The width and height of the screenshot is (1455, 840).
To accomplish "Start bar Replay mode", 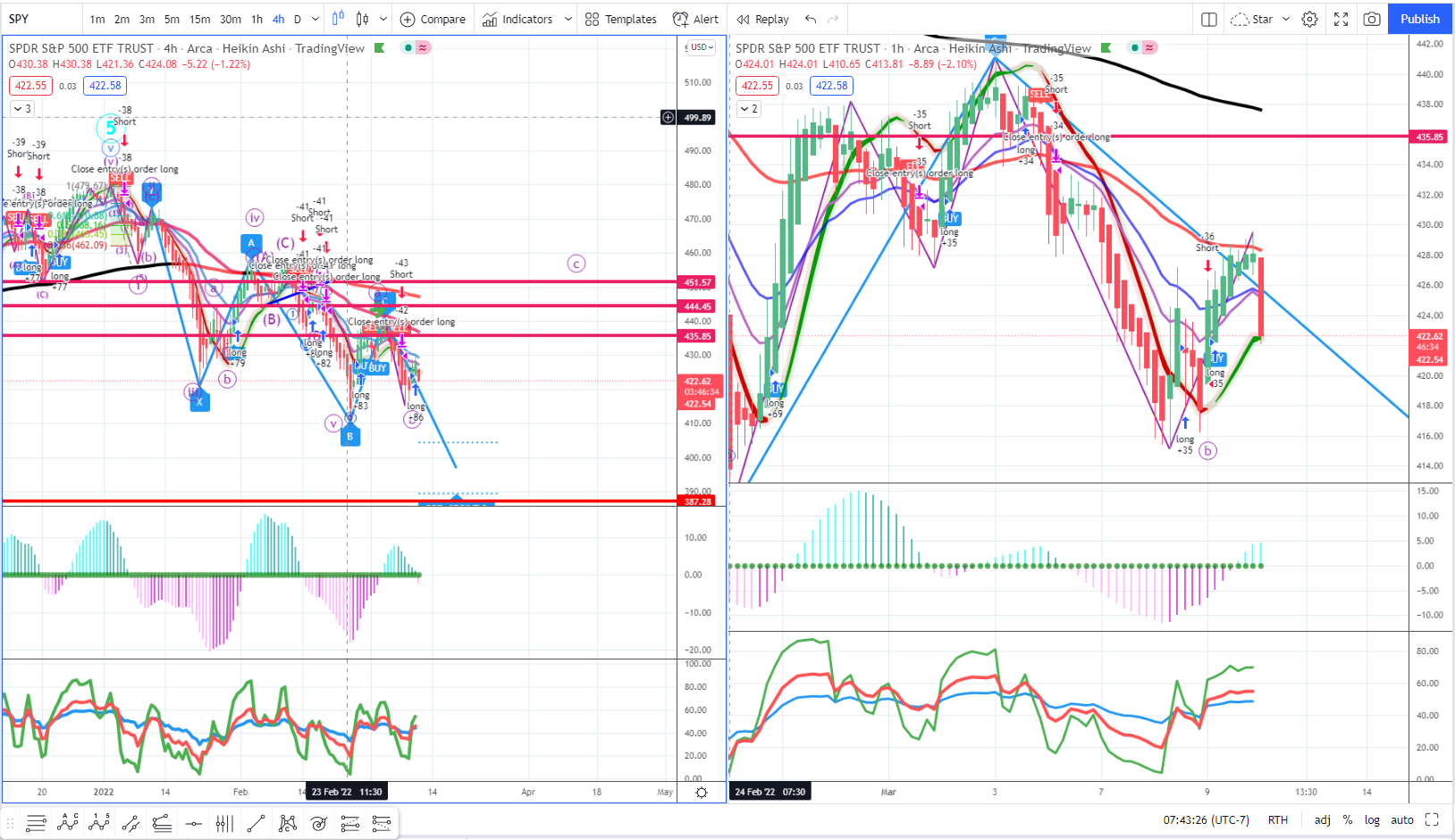I will tap(763, 19).
